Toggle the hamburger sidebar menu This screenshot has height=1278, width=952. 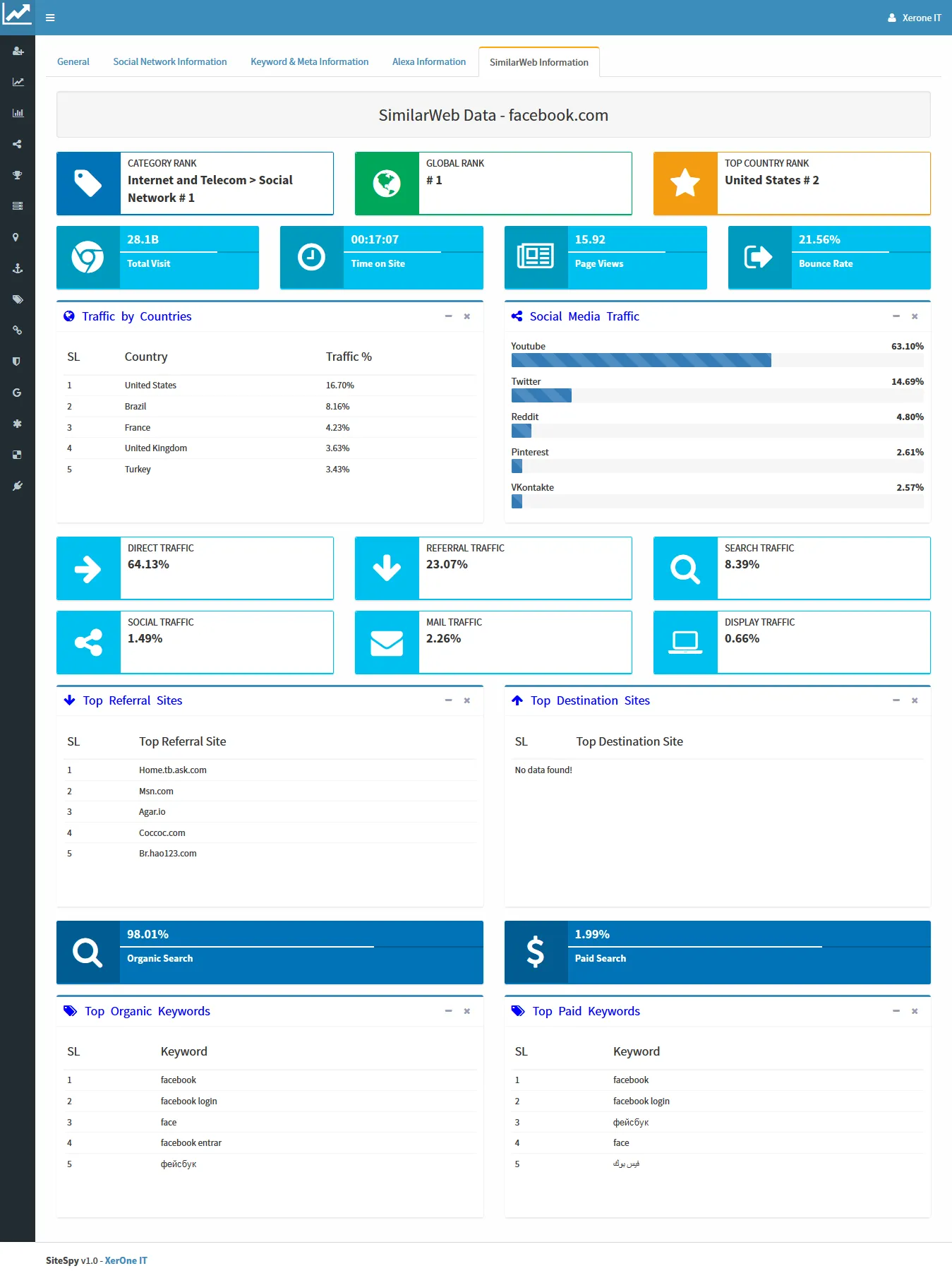click(x=50, y=18)
